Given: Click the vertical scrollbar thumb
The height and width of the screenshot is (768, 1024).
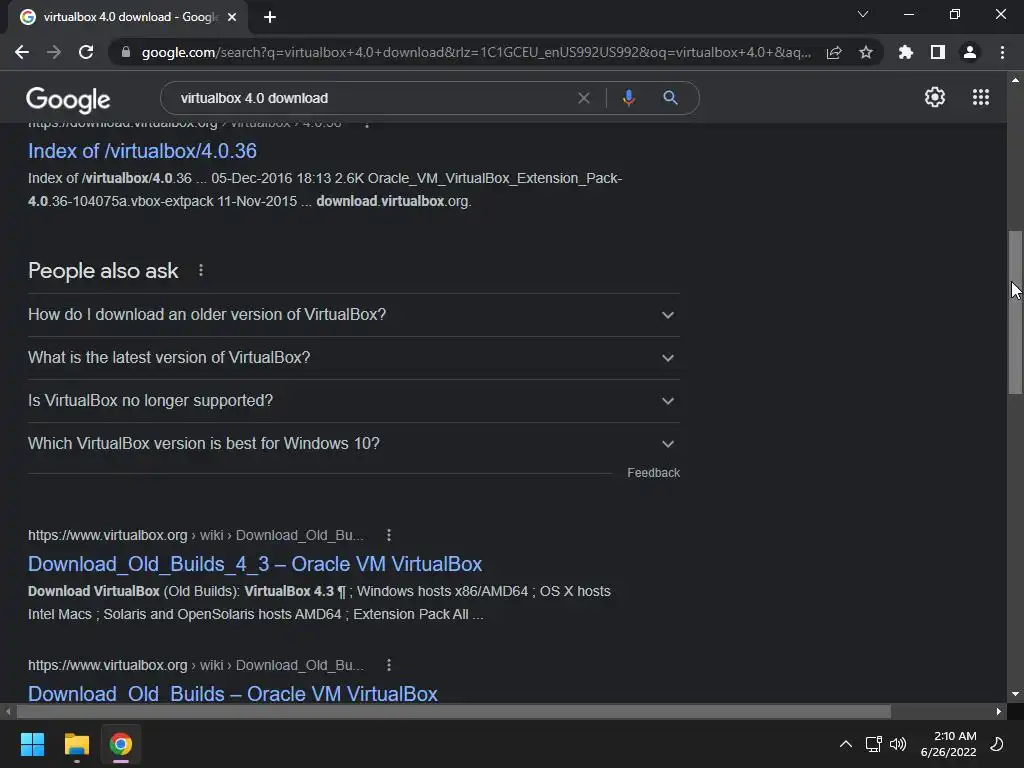Looking at the screenshot, I should click(1015, 312).
